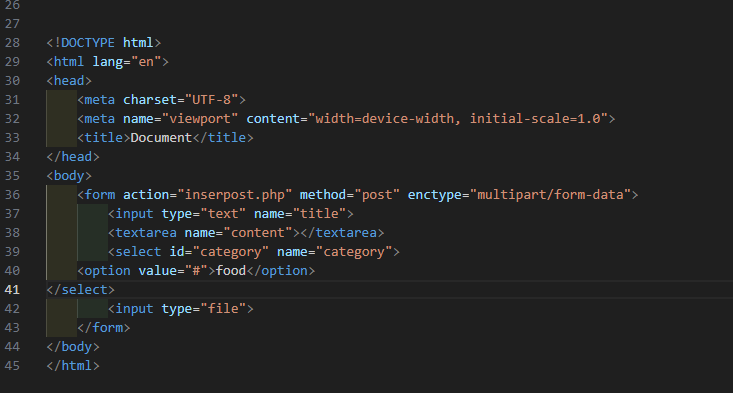Click the "file" input type value

(x=223, y=309)
